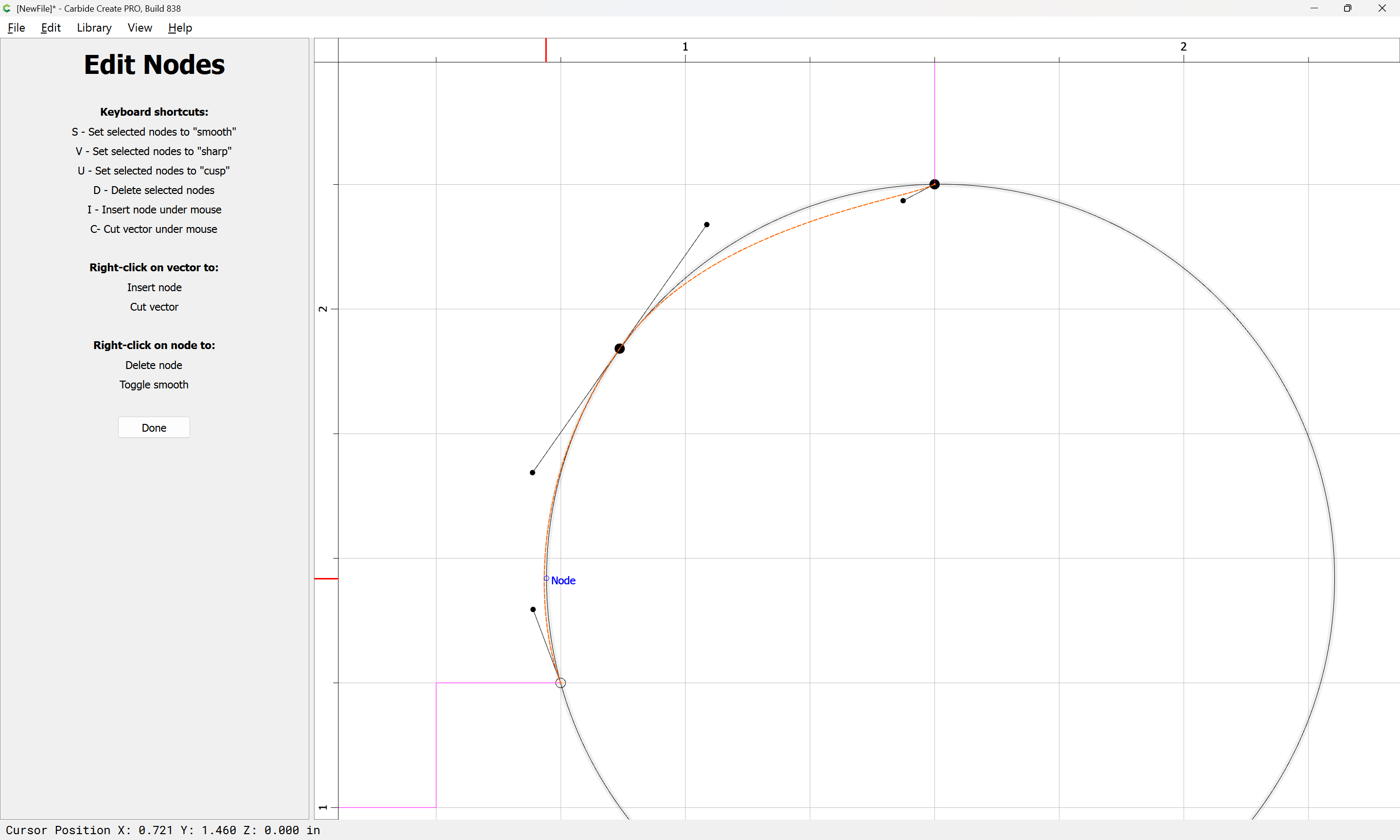Click the Done button
Viewport: 1400px width, 840px height.
[x=154, y=427]
